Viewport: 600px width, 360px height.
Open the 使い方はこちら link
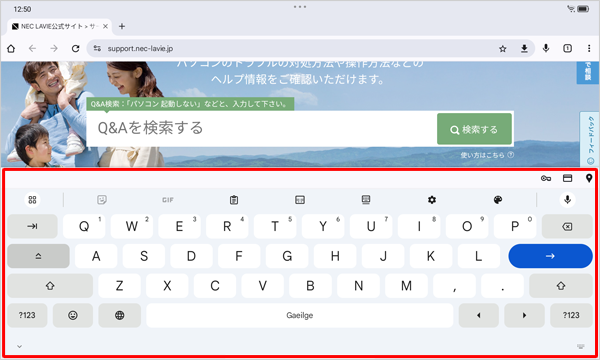pyautogui.click(x=487, y=155)
